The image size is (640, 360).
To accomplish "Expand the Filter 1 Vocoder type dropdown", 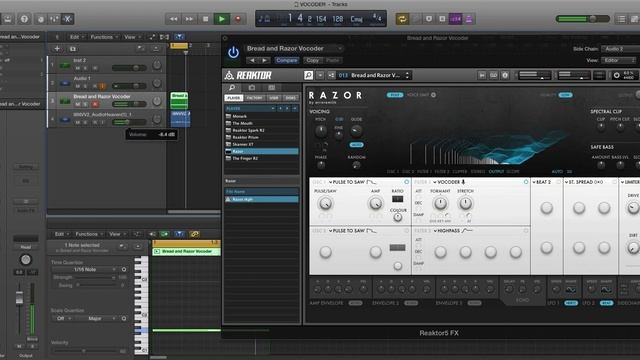I will click(449, 182).
